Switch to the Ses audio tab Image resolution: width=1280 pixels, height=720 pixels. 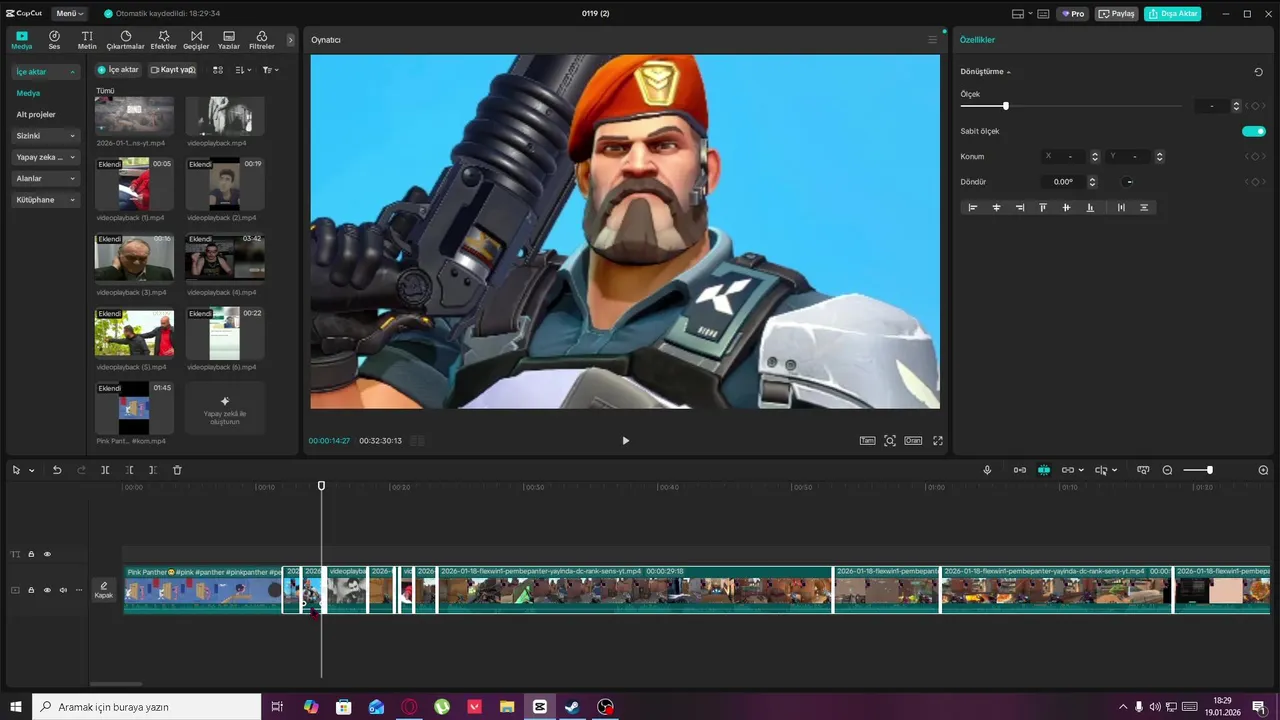[54, 40]
